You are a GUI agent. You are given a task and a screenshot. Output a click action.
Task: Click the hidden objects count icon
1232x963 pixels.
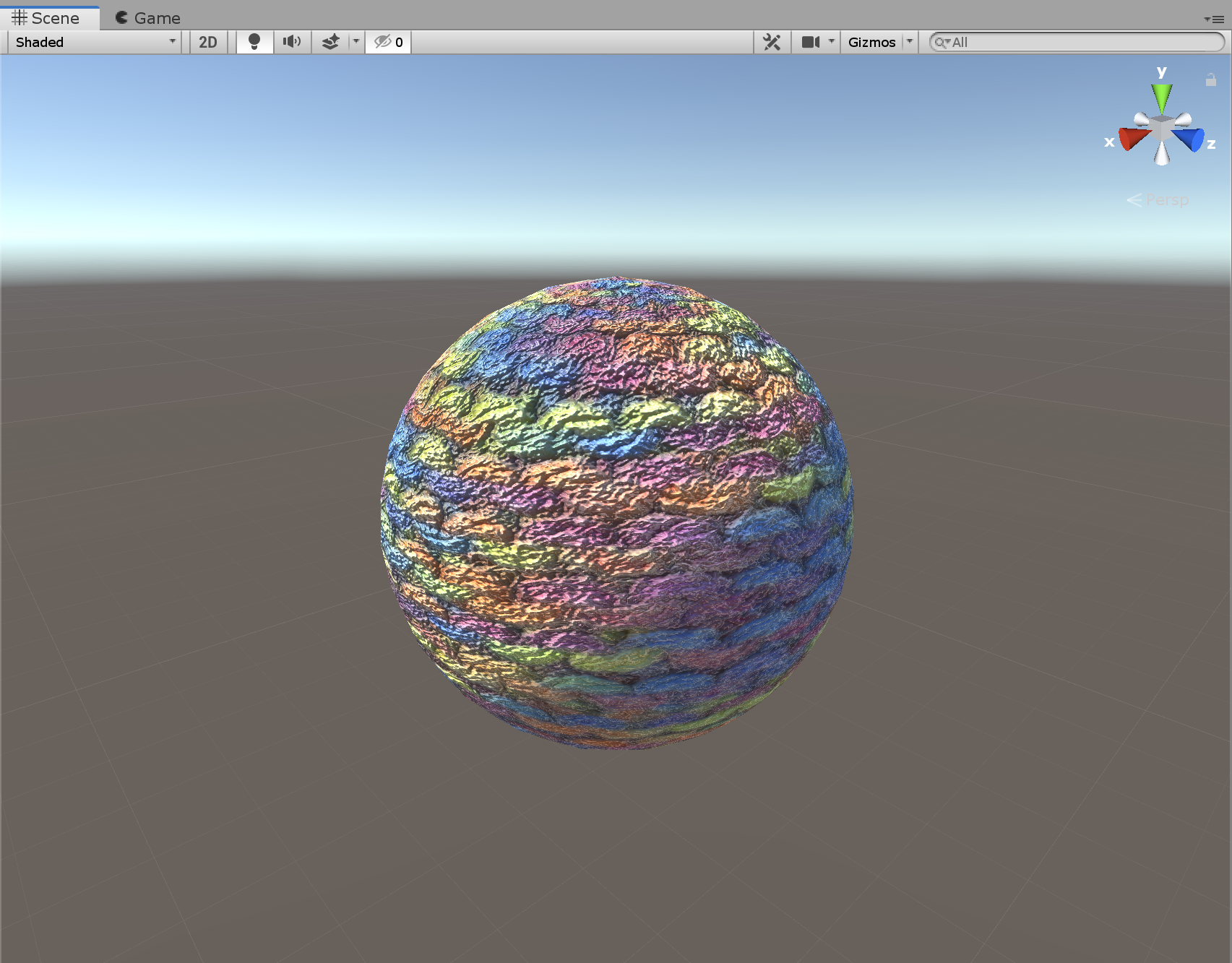[x=387, y=41]
